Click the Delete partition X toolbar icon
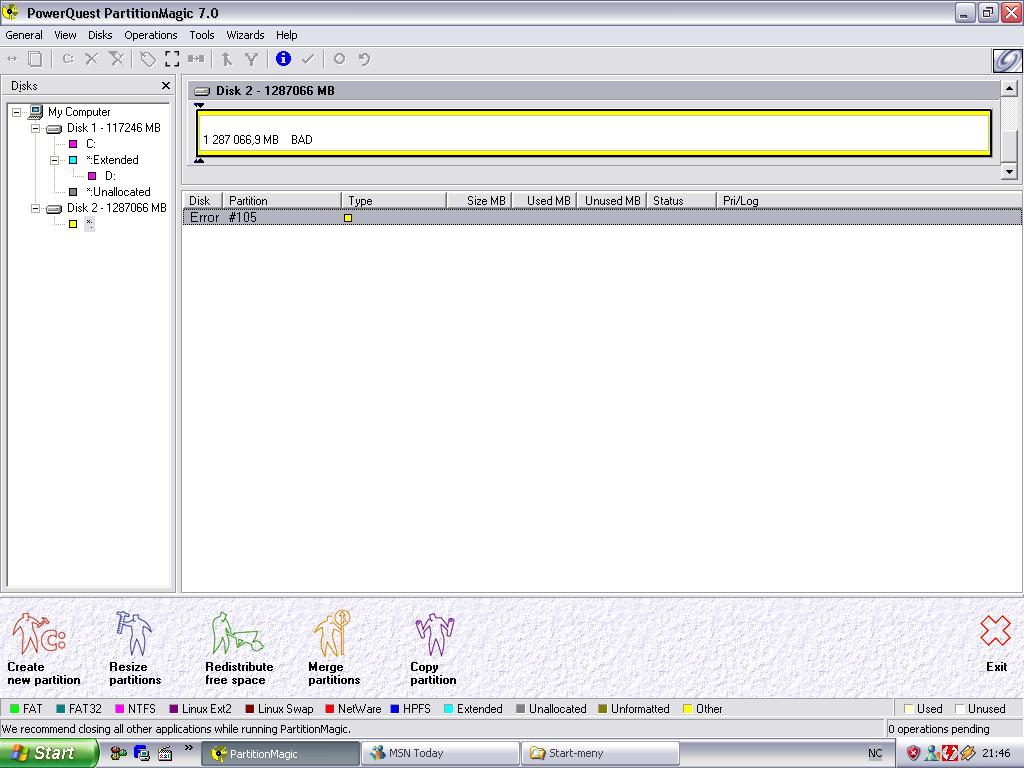This screenshot has height=768, width=1024. tap(91, 59)
